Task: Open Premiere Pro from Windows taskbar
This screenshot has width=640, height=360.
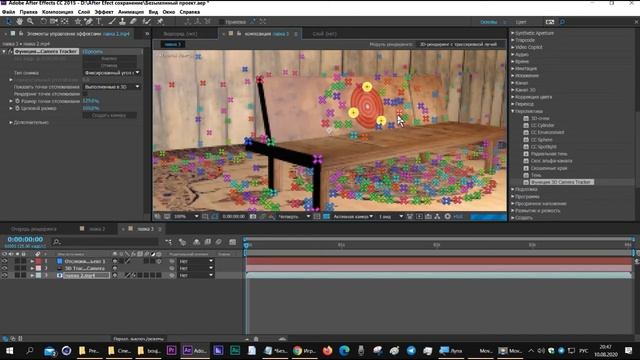Action: point(171,350)
